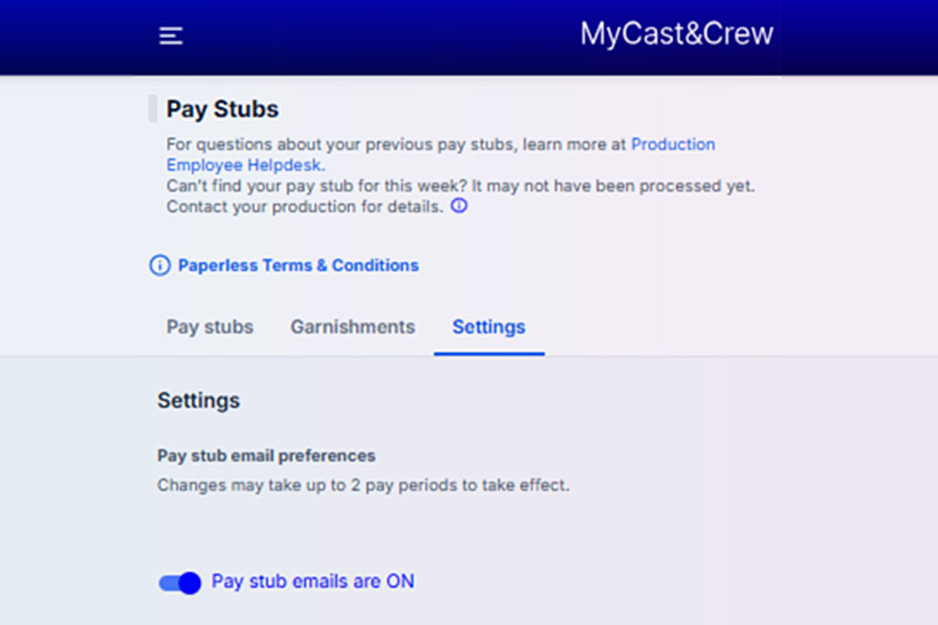
Task: Click the 'Changes may take up to 2 pay periods' note
Action: pos(363,486)
